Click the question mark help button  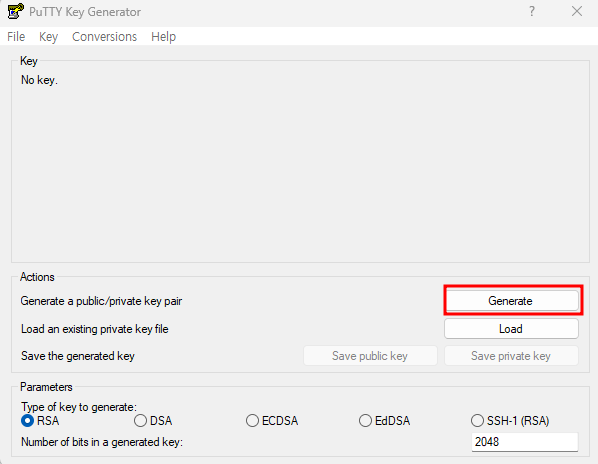click(x=532, y=11)
